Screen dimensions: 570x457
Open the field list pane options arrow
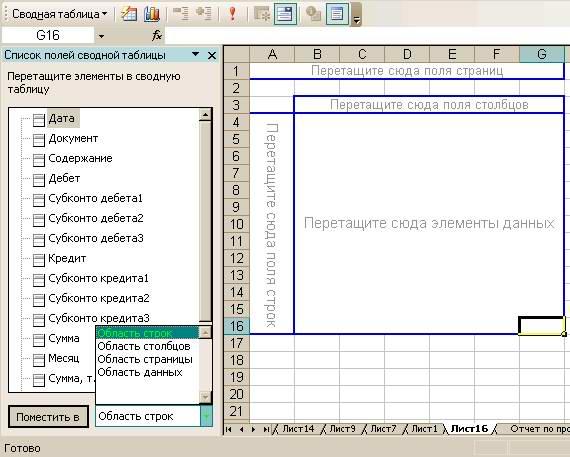pyautogui.click(x=196, y=55)
